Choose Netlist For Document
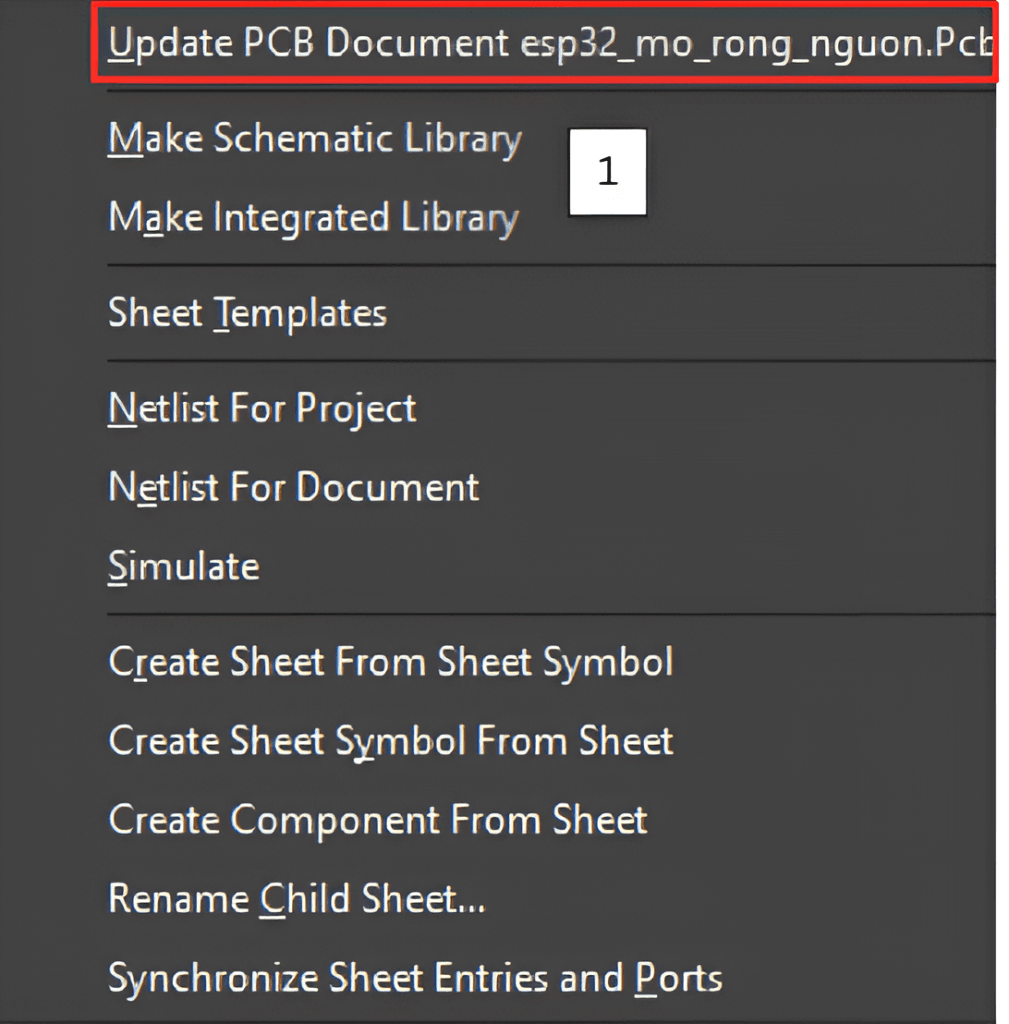This screenshot has height=1024, width=1009. pyautogui.click(x=293, y=488)
